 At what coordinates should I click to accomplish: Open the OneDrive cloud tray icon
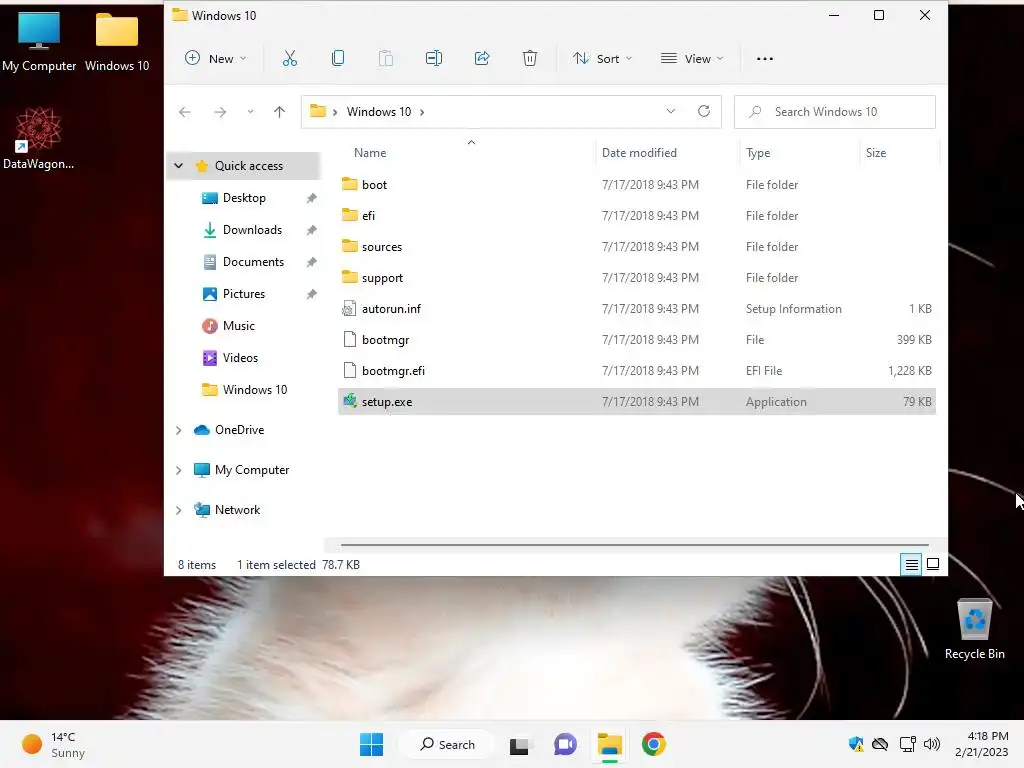tap(880, 744)
